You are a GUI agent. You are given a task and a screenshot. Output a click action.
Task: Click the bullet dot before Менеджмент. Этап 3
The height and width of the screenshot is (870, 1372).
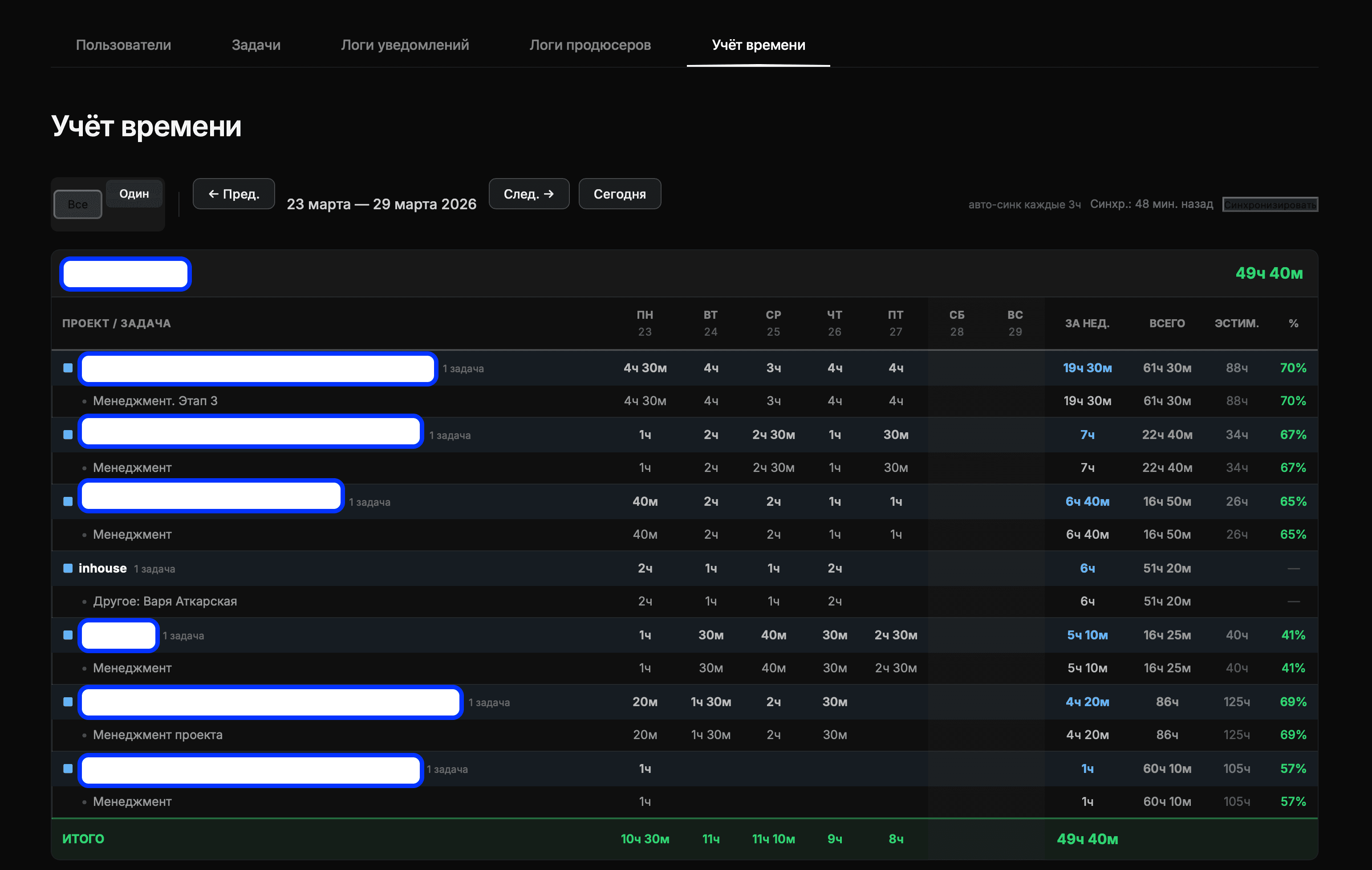85,401
